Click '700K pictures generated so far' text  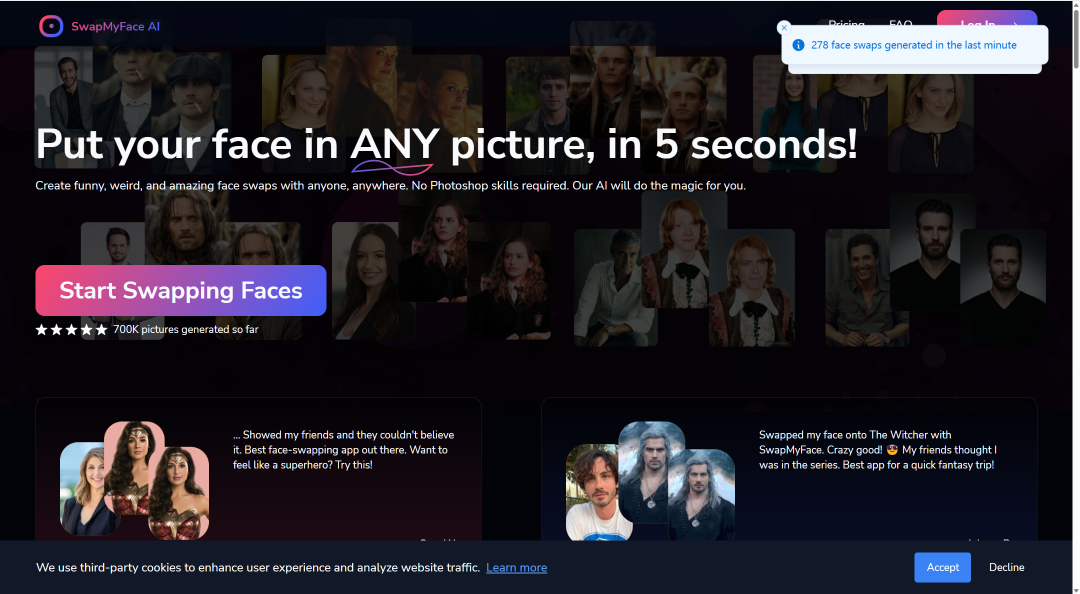click(186, 329)
